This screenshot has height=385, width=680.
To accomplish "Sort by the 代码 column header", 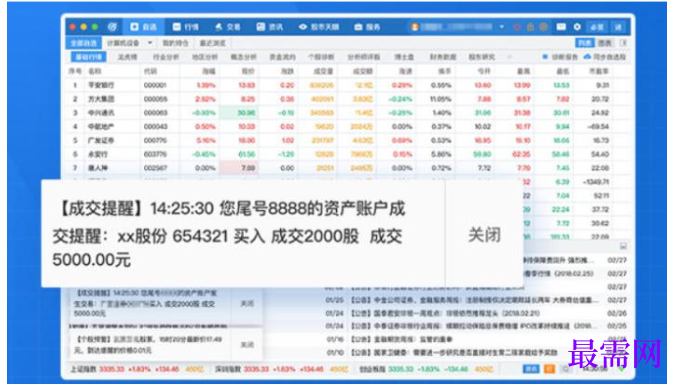I will click(150, 71).
